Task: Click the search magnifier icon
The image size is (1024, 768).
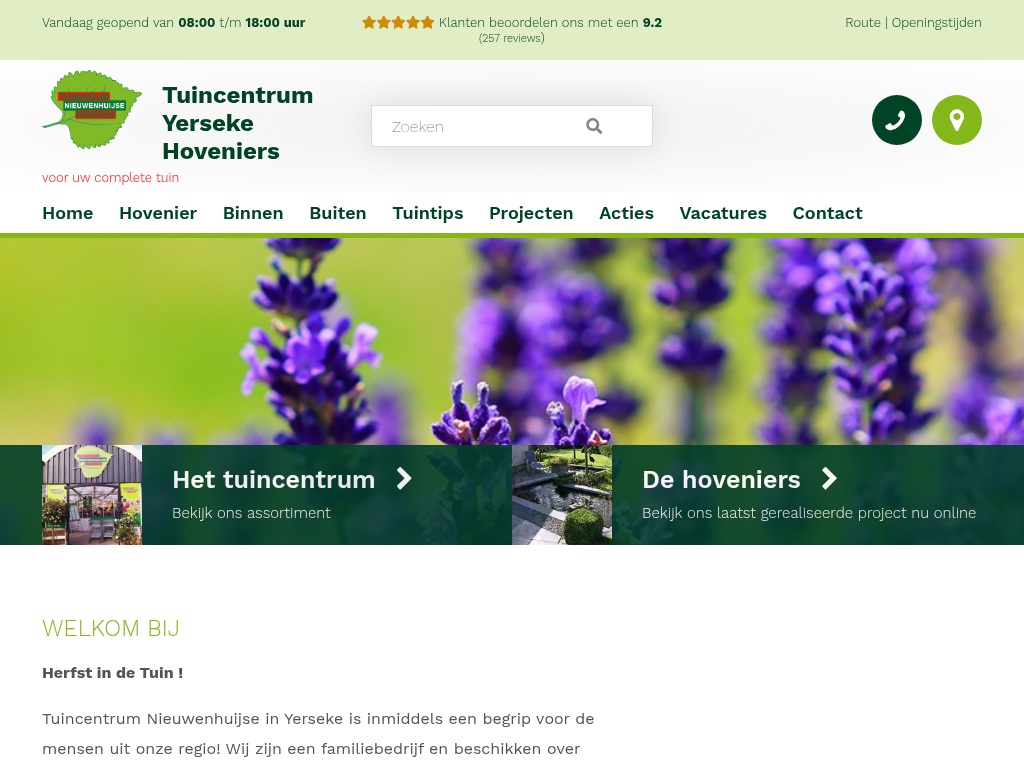Action: pos(594,126)
